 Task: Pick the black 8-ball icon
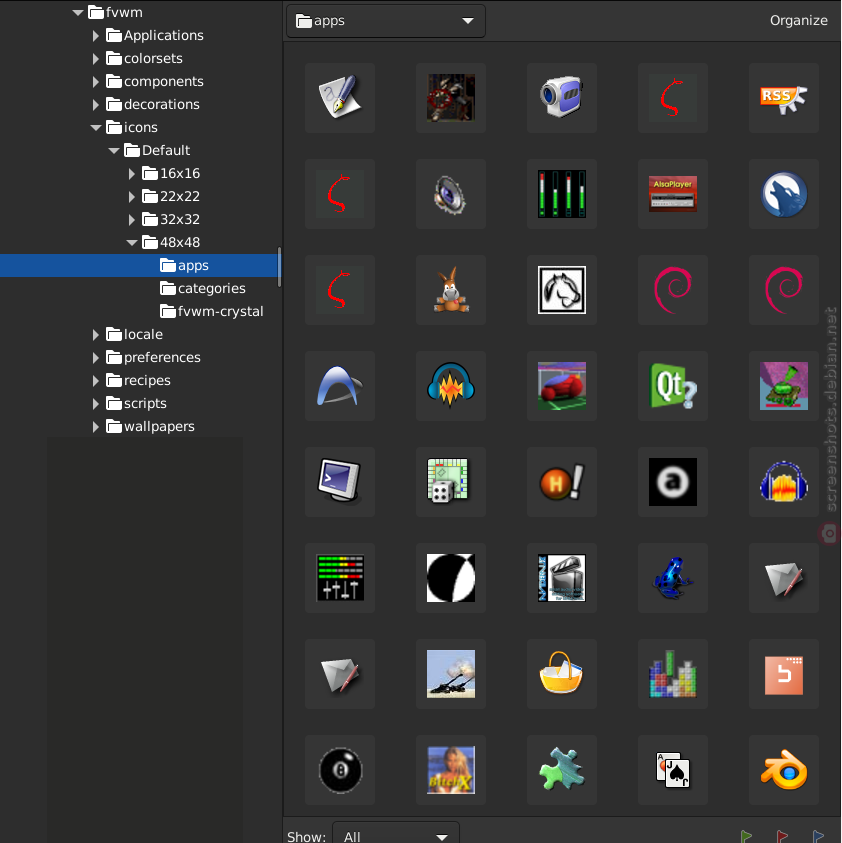pyautogui.click(x=340, y=770)
